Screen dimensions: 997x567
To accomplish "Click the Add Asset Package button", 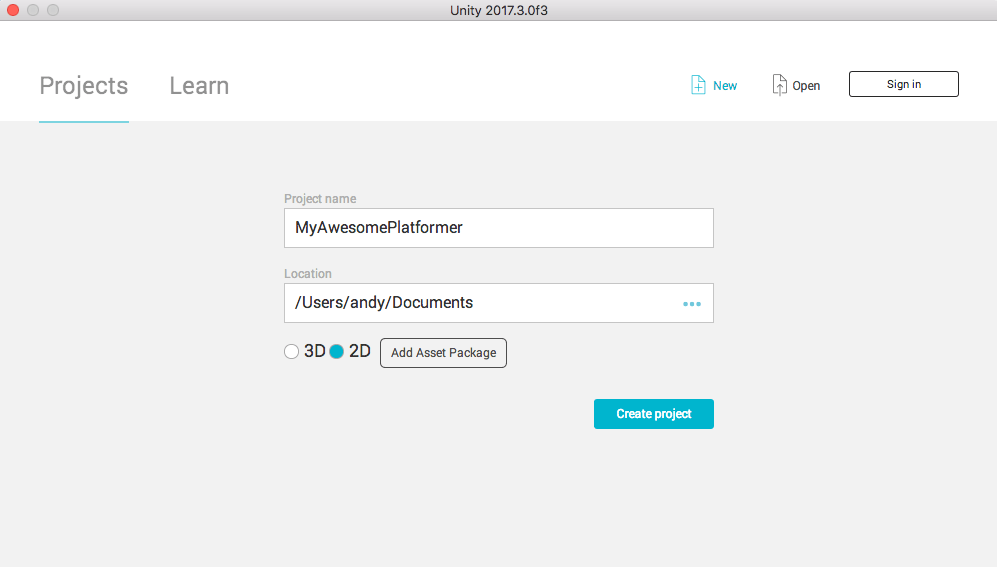I will (443, 353).
